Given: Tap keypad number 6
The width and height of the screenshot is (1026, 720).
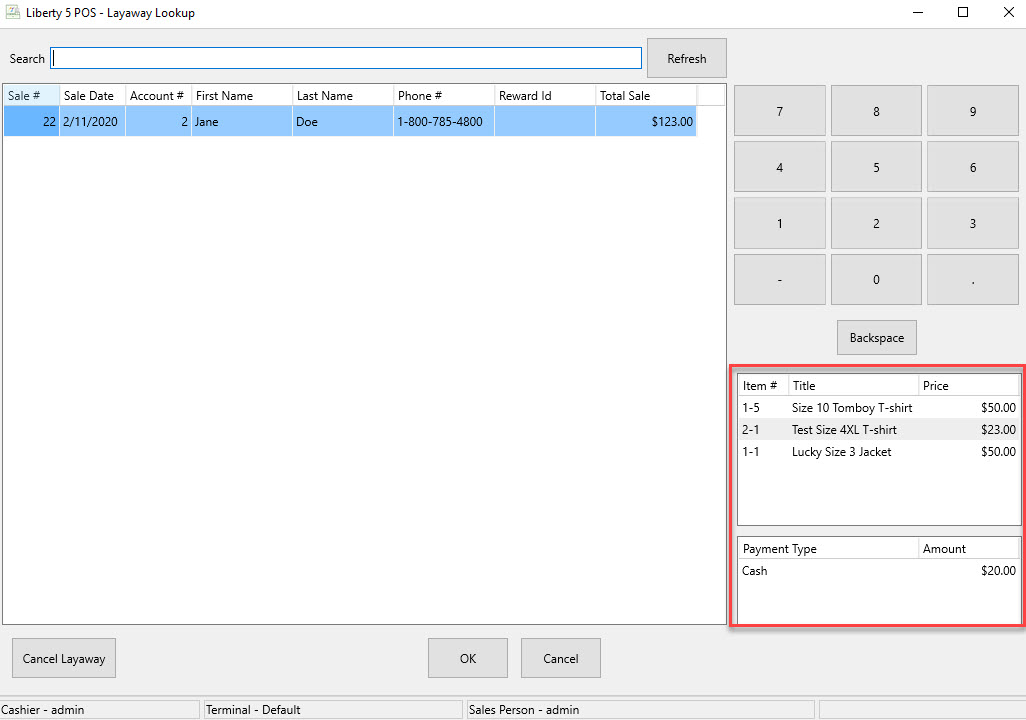Looking at the screenshot, I should 973,168.
